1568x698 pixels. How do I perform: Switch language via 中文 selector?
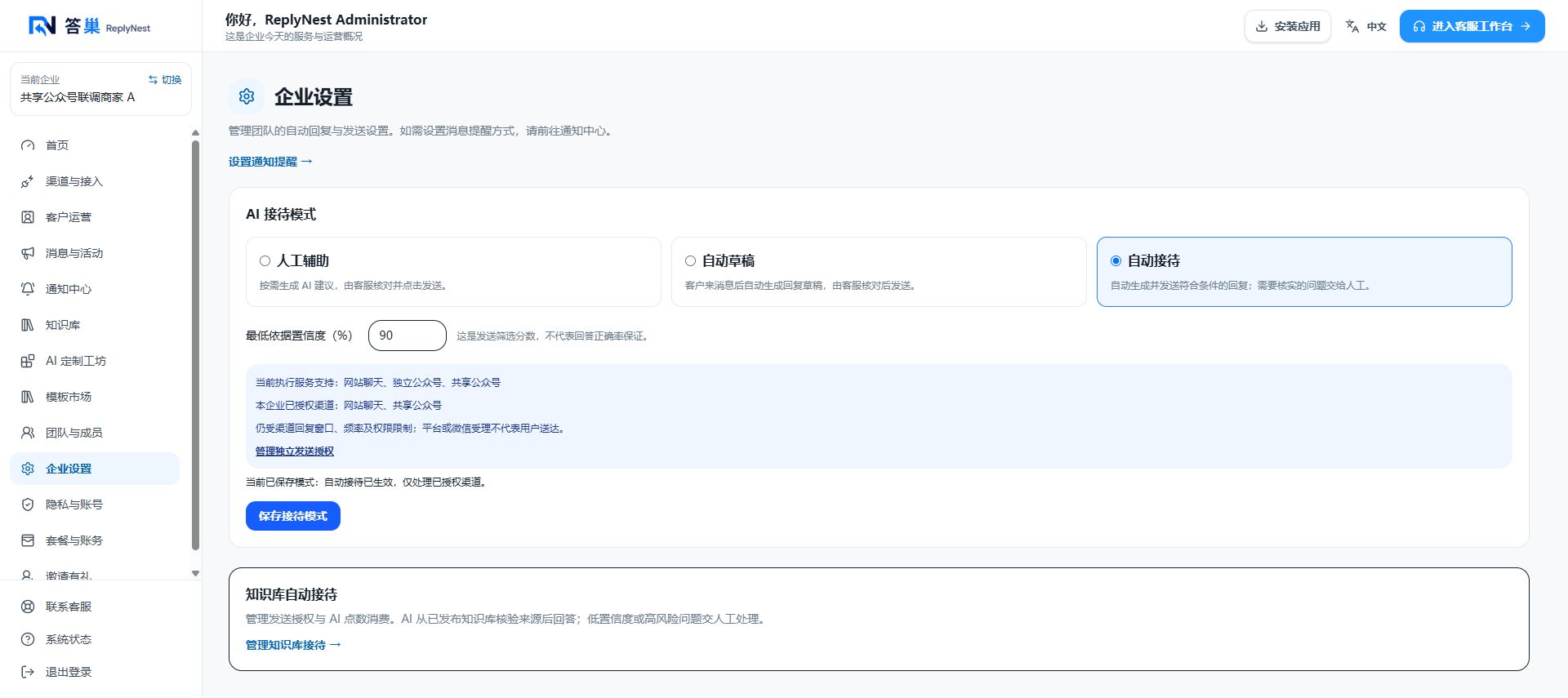pos(1366,26)
